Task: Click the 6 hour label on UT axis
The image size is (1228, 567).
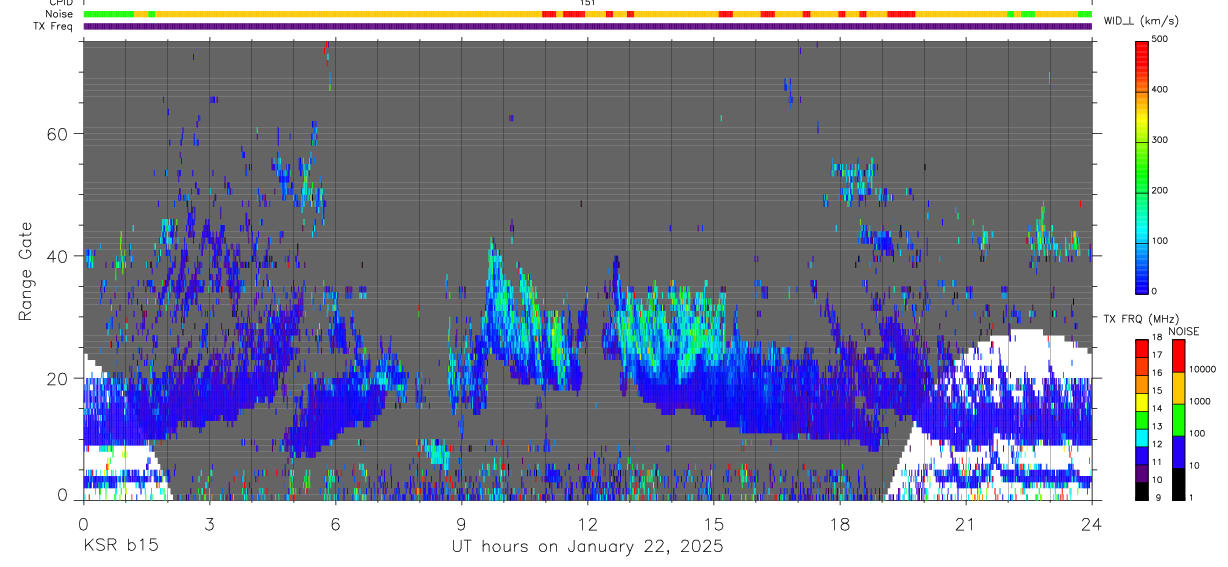Action: (335, 523)
